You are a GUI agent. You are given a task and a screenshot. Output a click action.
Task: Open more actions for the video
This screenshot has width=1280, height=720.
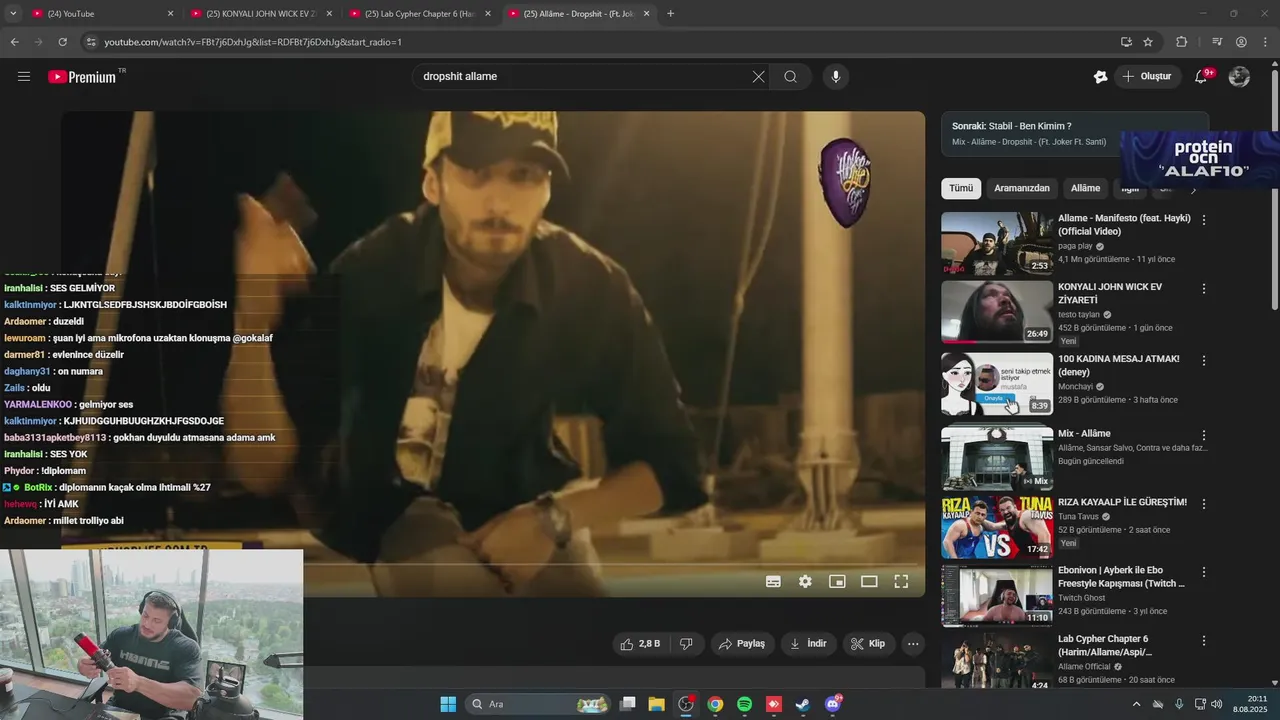pos(913,644)
